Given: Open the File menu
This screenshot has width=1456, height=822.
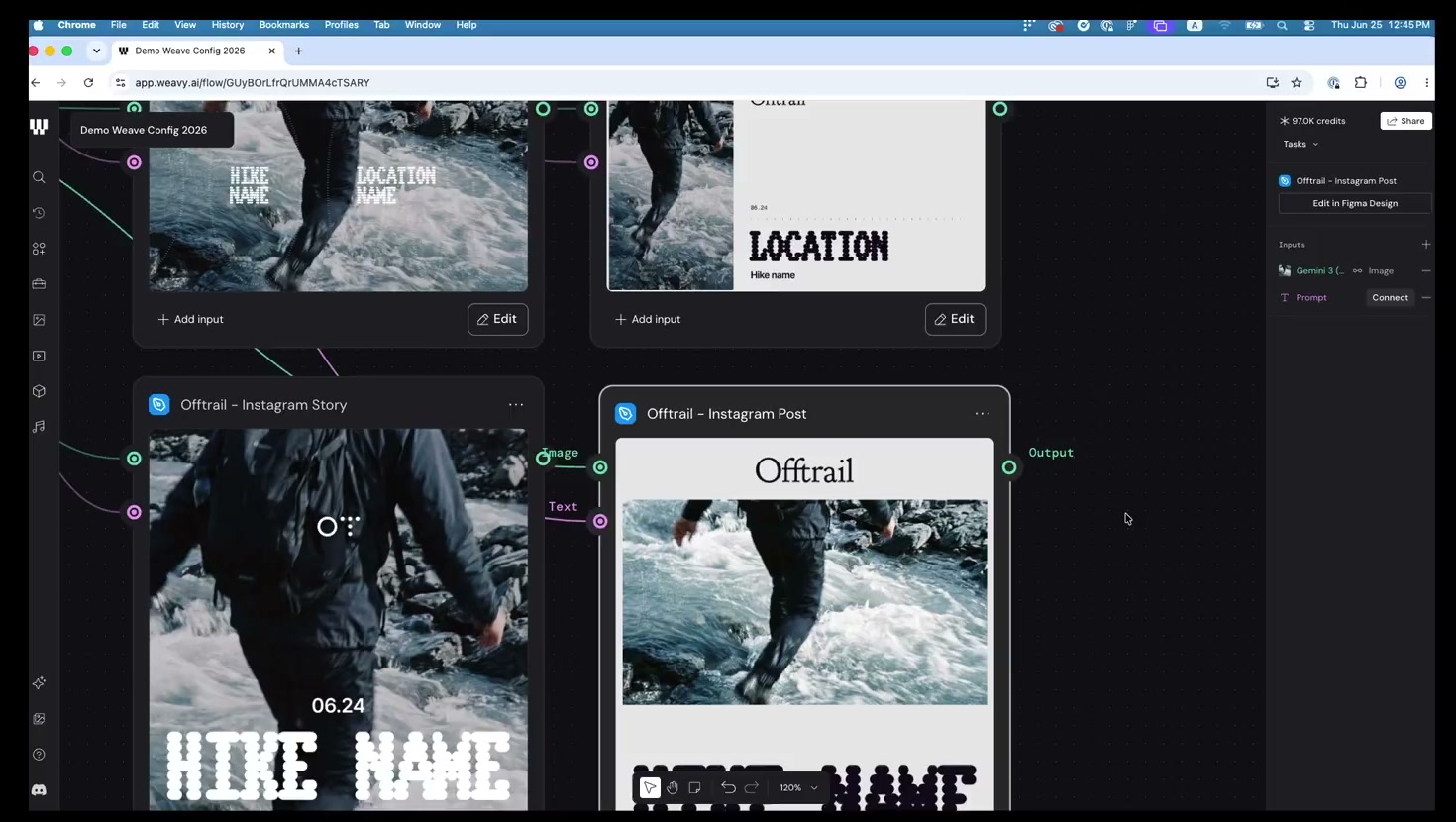Looking at the screenshot, I should pos(118,25).
